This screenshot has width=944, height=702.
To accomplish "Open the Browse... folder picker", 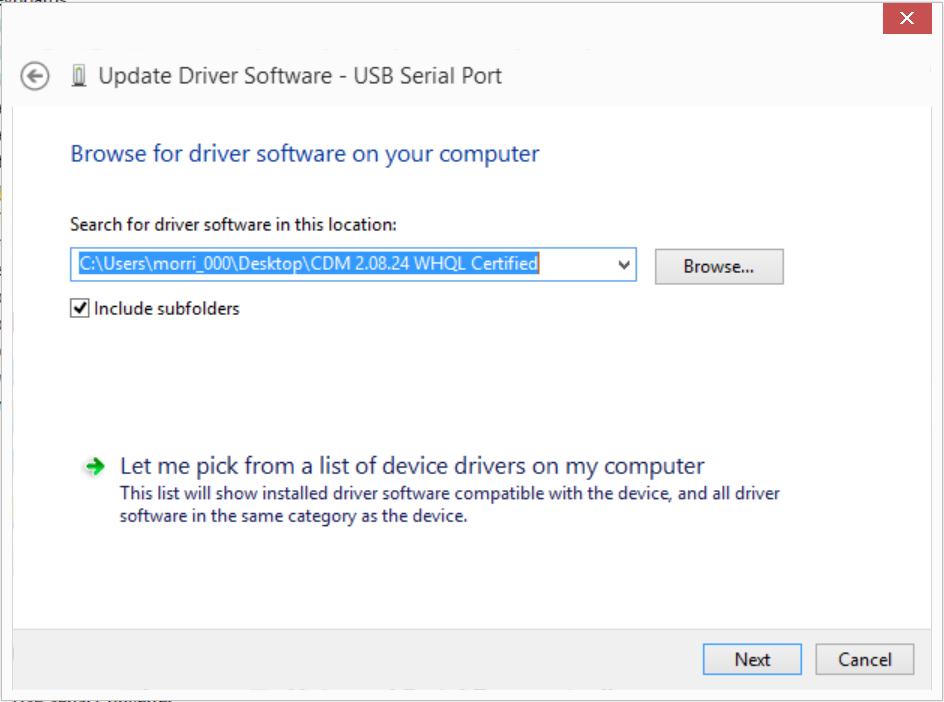I will [x=719, y=267].
